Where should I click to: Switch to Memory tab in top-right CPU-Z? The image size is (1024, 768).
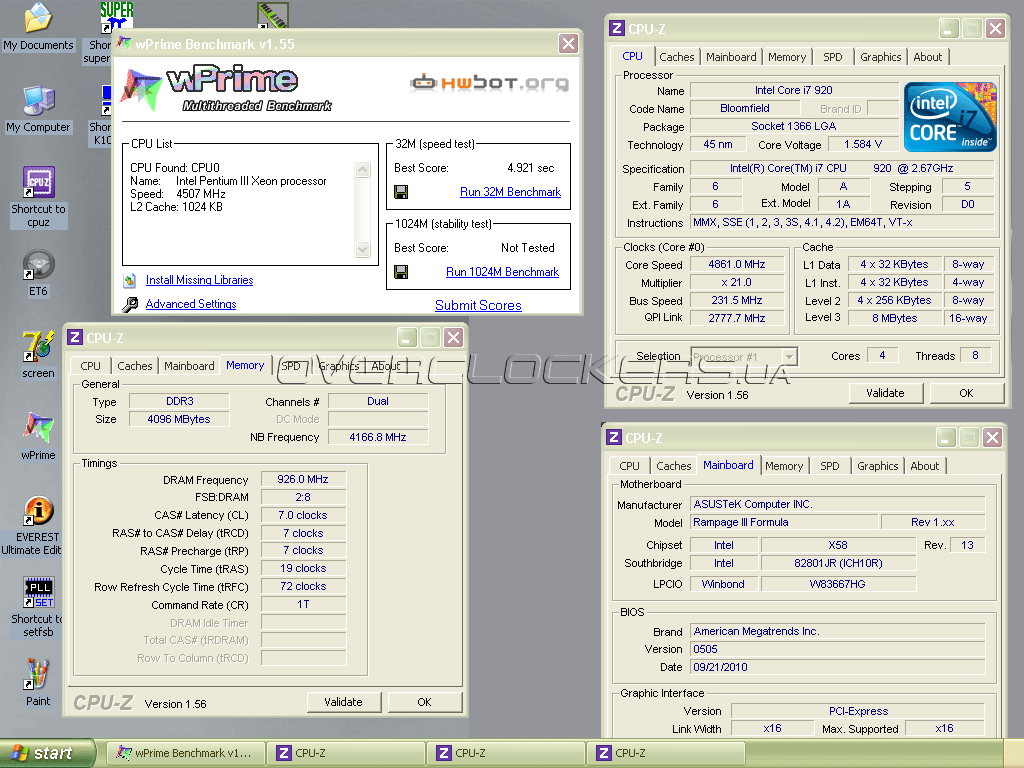(787, 57)
